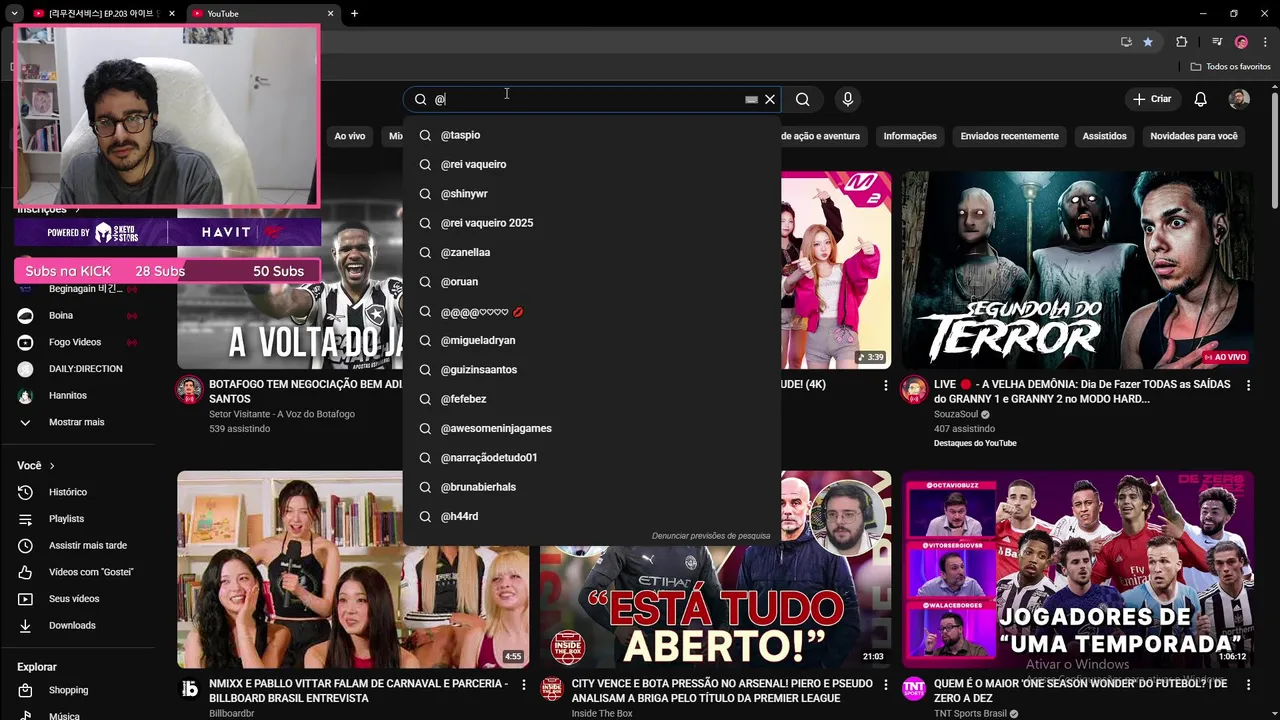Select the Ao vivo filter chip
Image resolution: width=1280 pixels, height=720 pixels.
[350, 136]
